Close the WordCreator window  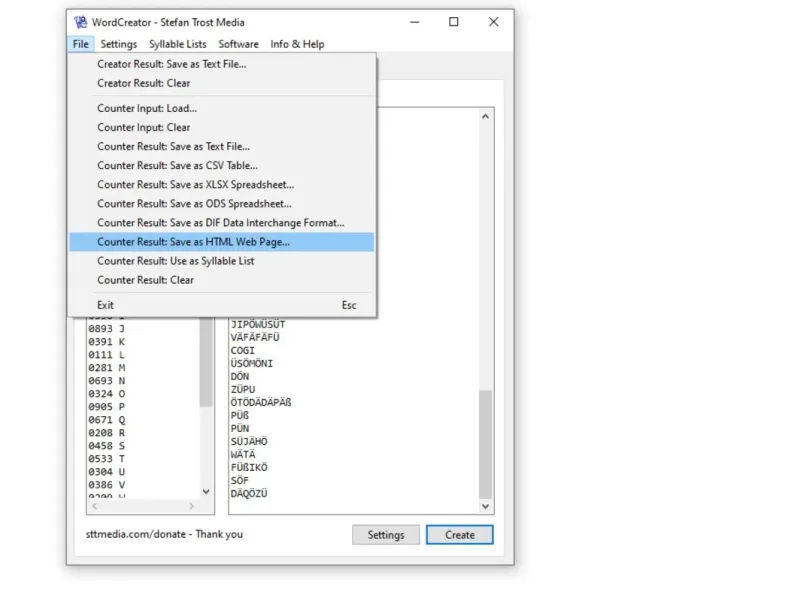point(493,22)
